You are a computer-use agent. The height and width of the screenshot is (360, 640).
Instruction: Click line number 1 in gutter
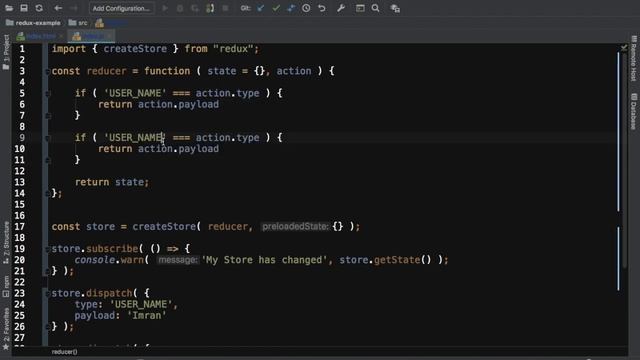22,49
